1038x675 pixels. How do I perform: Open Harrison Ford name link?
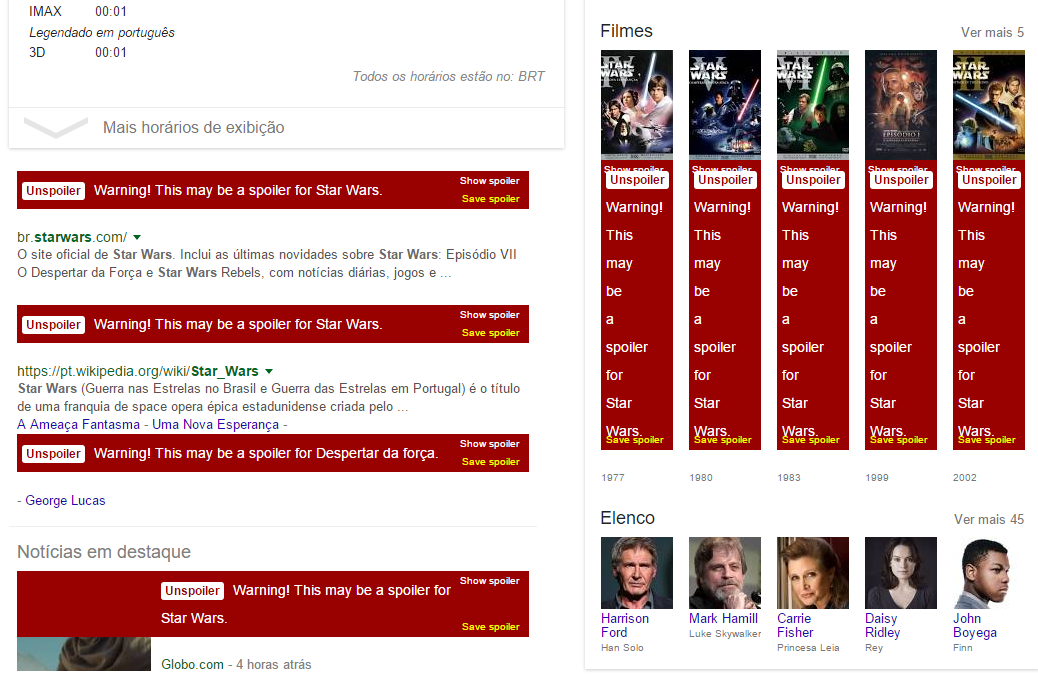pos(625,625)
